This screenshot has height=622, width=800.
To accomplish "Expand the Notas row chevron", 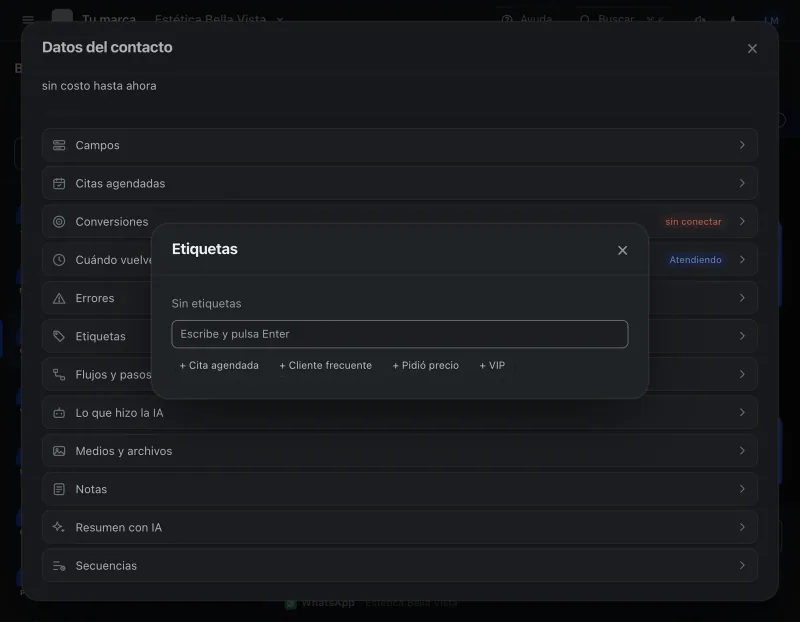I will pyautogui.click(x=742, y=489).
